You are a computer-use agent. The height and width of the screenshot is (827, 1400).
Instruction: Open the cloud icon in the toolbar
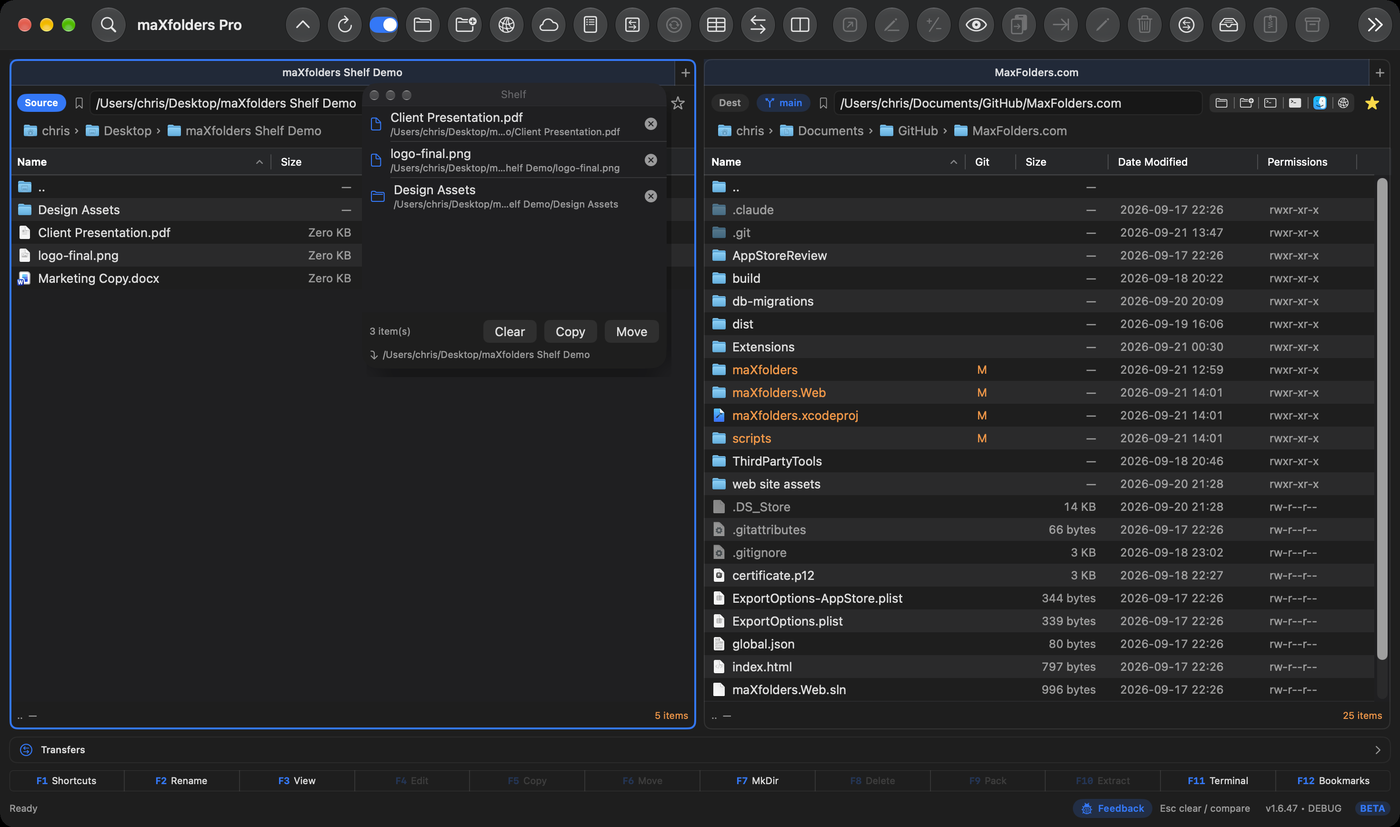point(549,25)
